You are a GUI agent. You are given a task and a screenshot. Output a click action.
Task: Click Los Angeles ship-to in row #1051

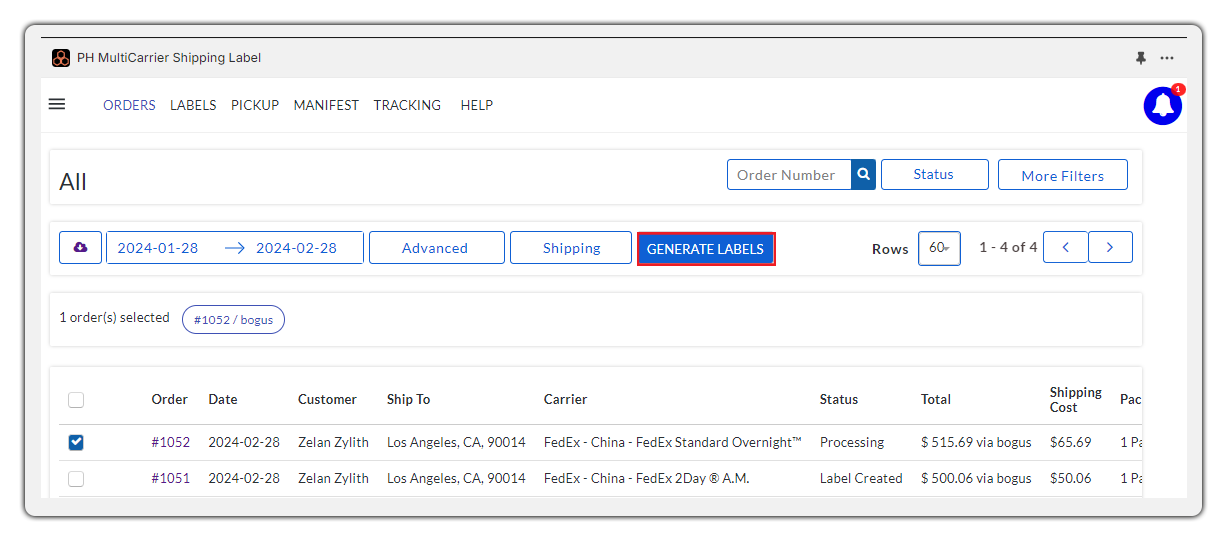tap(456, 478)
